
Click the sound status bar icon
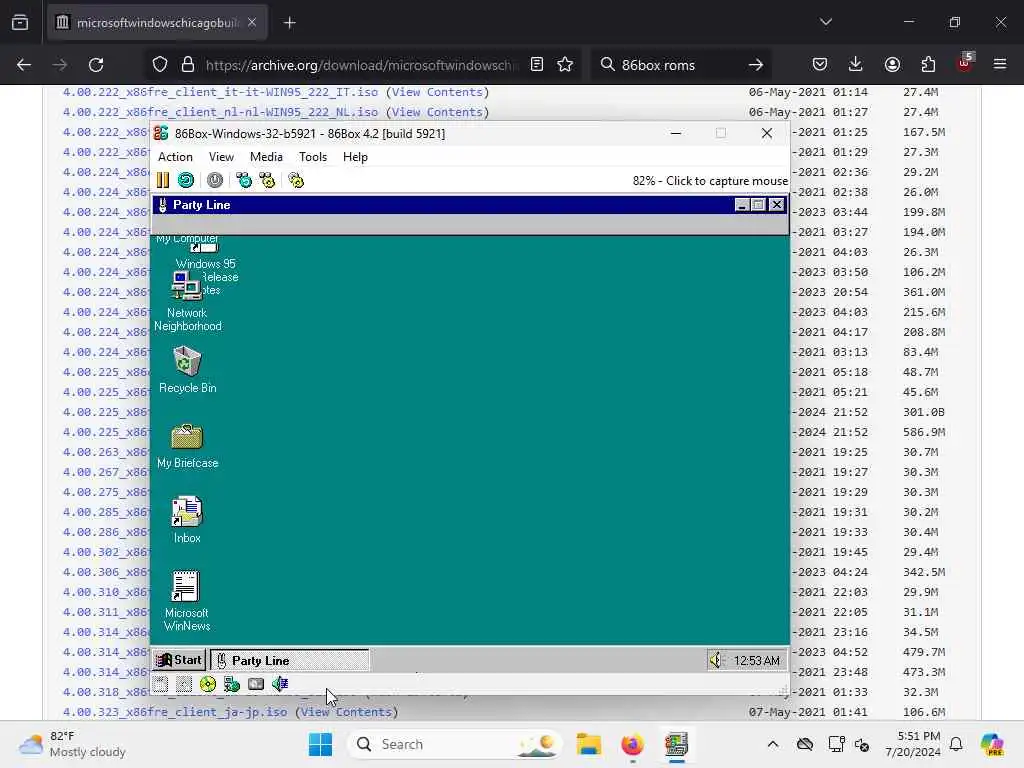click(280, 684)
